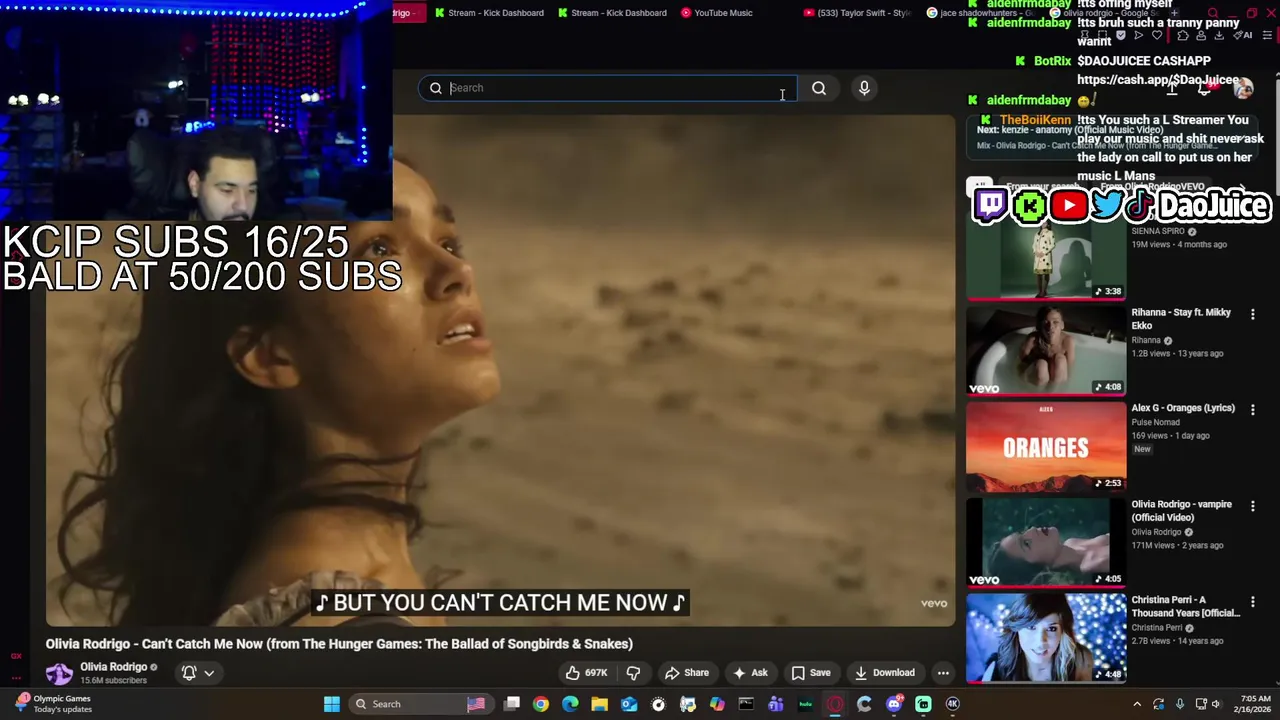The image size is (1280, 720).
Task: Open options menu for Olivia Rodrigo - vampire
Action: 1252,507
